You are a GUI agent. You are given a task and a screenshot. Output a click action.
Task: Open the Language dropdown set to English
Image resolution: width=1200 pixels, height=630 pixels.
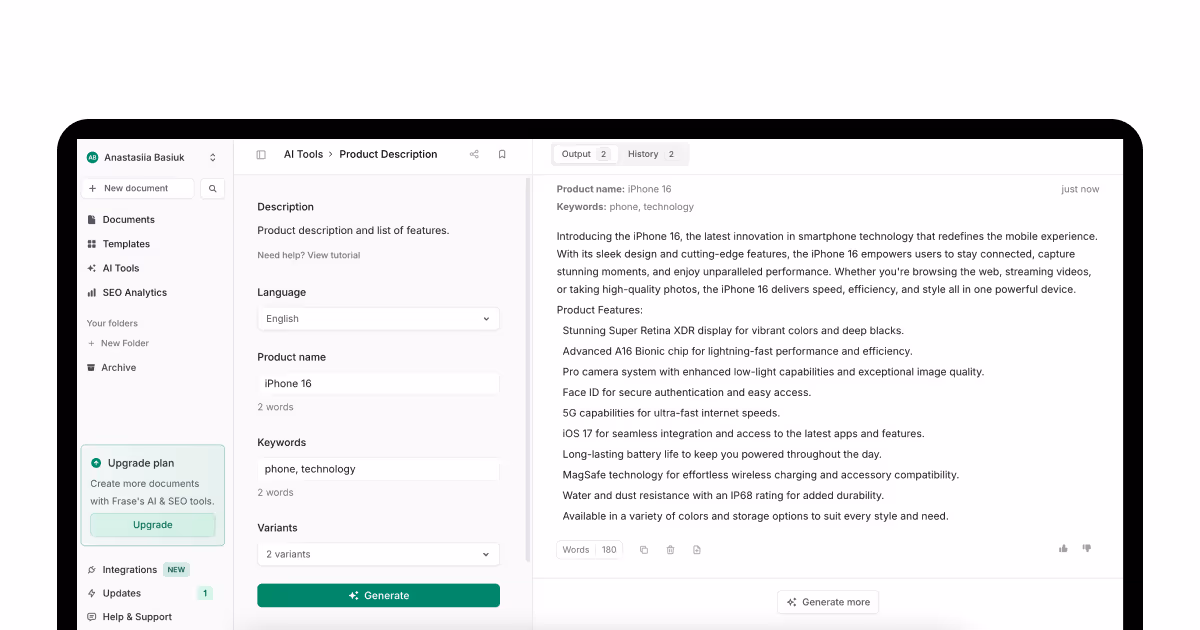[378, 319]
